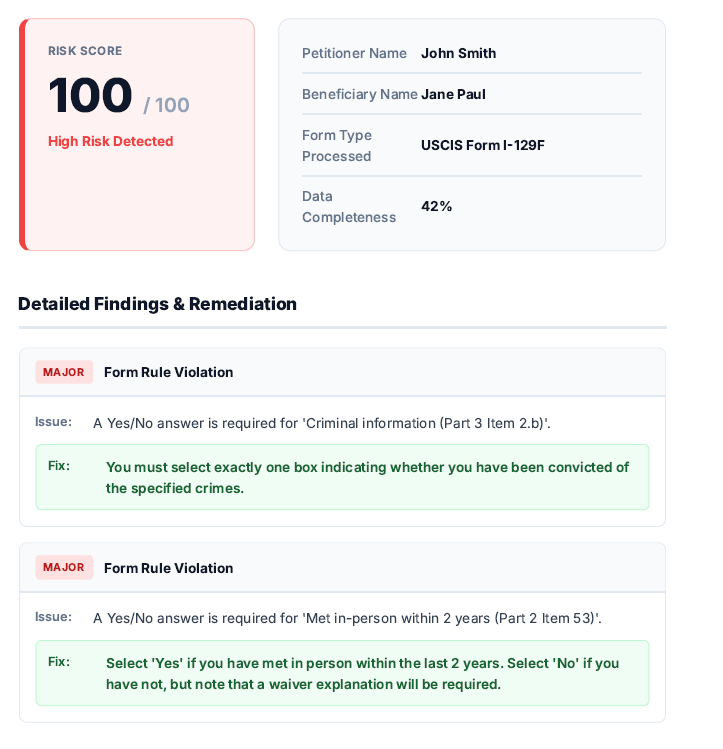Screen dimensions: 723x749
Task: Click the green fix box about waiver explanation
Action: [x=342, y=673]
